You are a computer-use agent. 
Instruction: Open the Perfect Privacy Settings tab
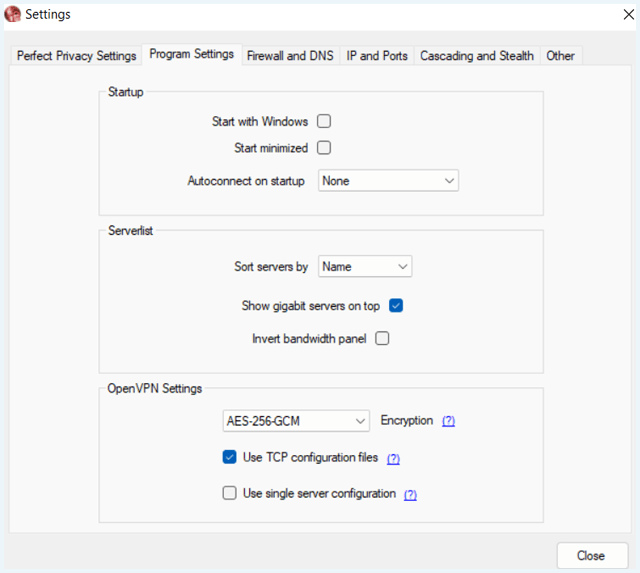pyautogui.click(x=76, y=56)
